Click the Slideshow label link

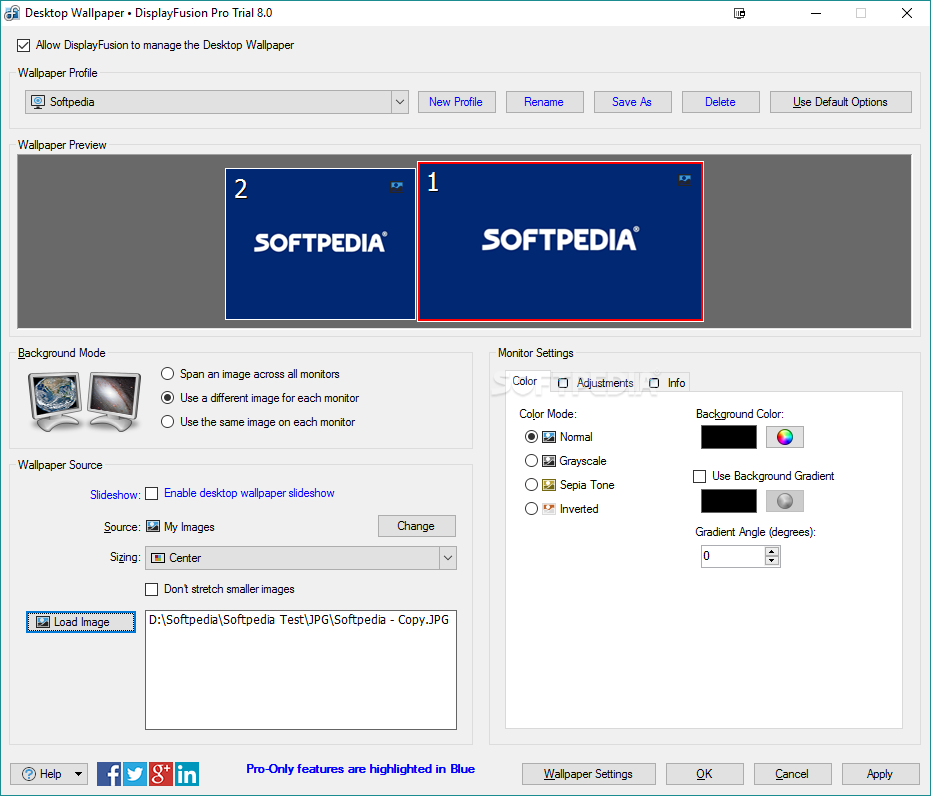coord(115,494)
